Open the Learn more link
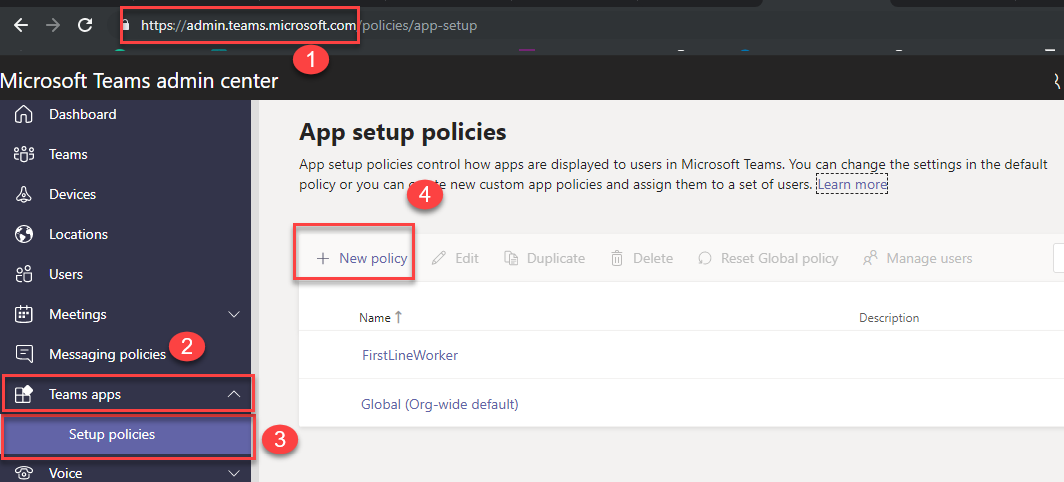Viewport: 1064px width, 482px height. (852, 185)
